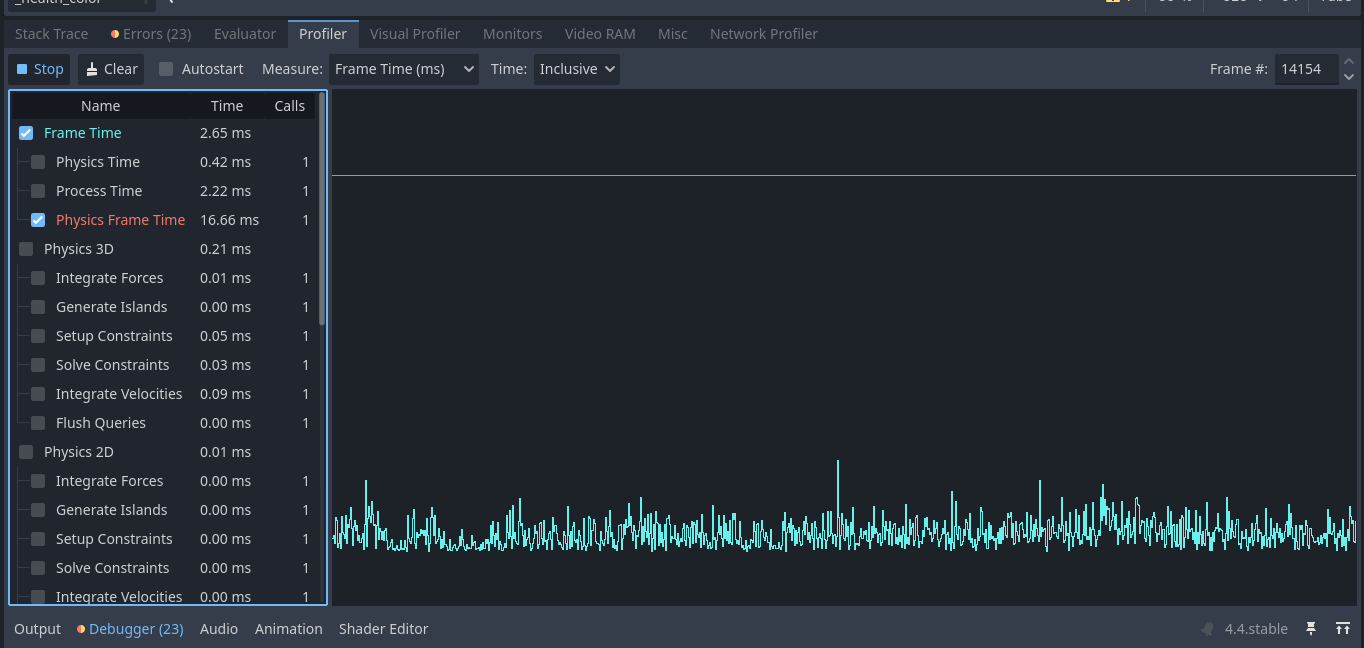
Task: Increase the frame number with up arrow
Action: pyautogui.click(x=1348, y=62)
